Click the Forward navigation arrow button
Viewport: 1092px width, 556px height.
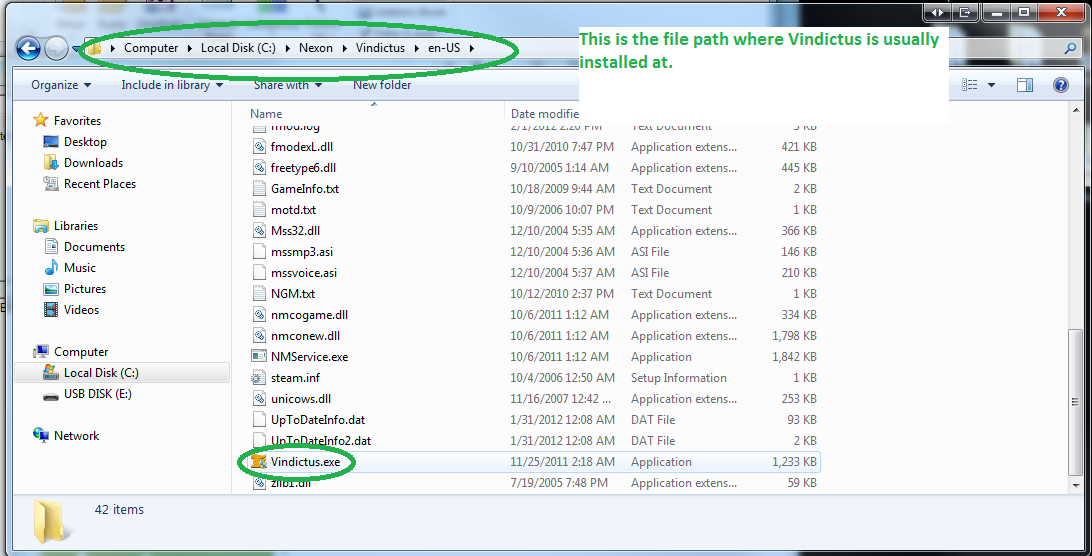[56, 48]
